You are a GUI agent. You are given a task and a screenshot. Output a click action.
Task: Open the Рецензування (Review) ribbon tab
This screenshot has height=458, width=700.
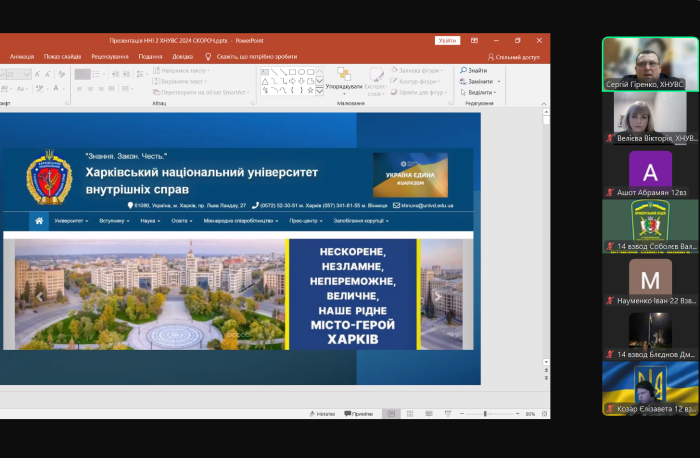click(109, 57)
